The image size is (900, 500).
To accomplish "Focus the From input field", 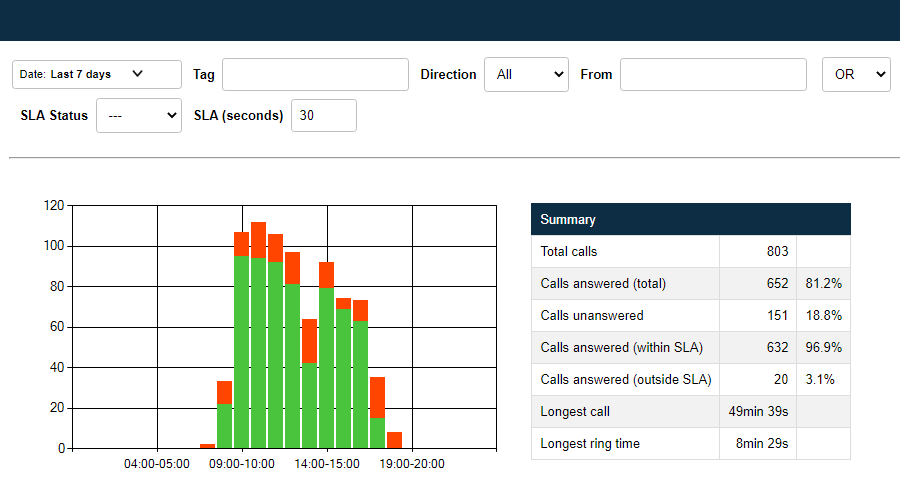I will (x=712, y=74).
